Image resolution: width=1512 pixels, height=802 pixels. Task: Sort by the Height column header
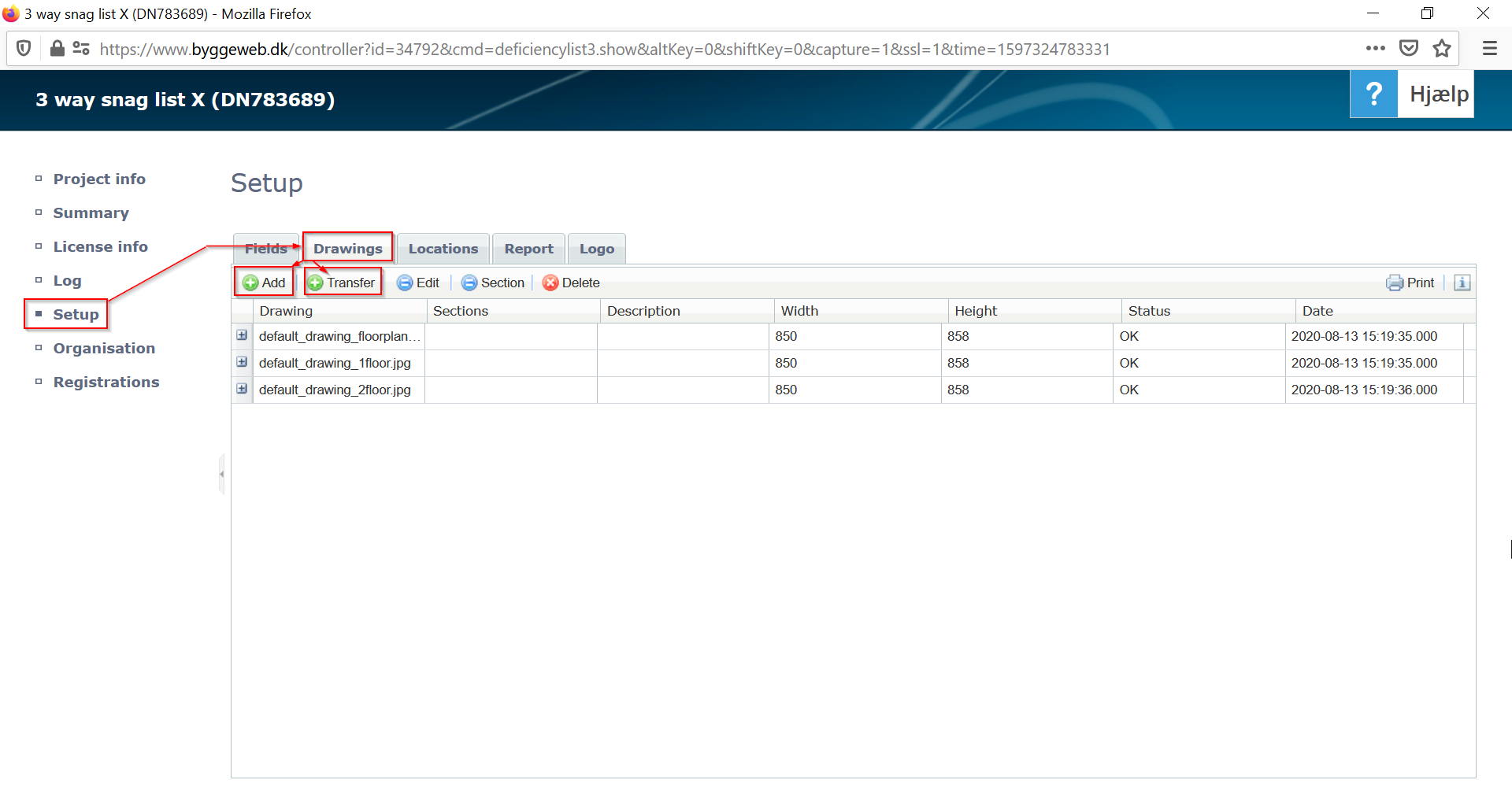(x=1035, y=311)
